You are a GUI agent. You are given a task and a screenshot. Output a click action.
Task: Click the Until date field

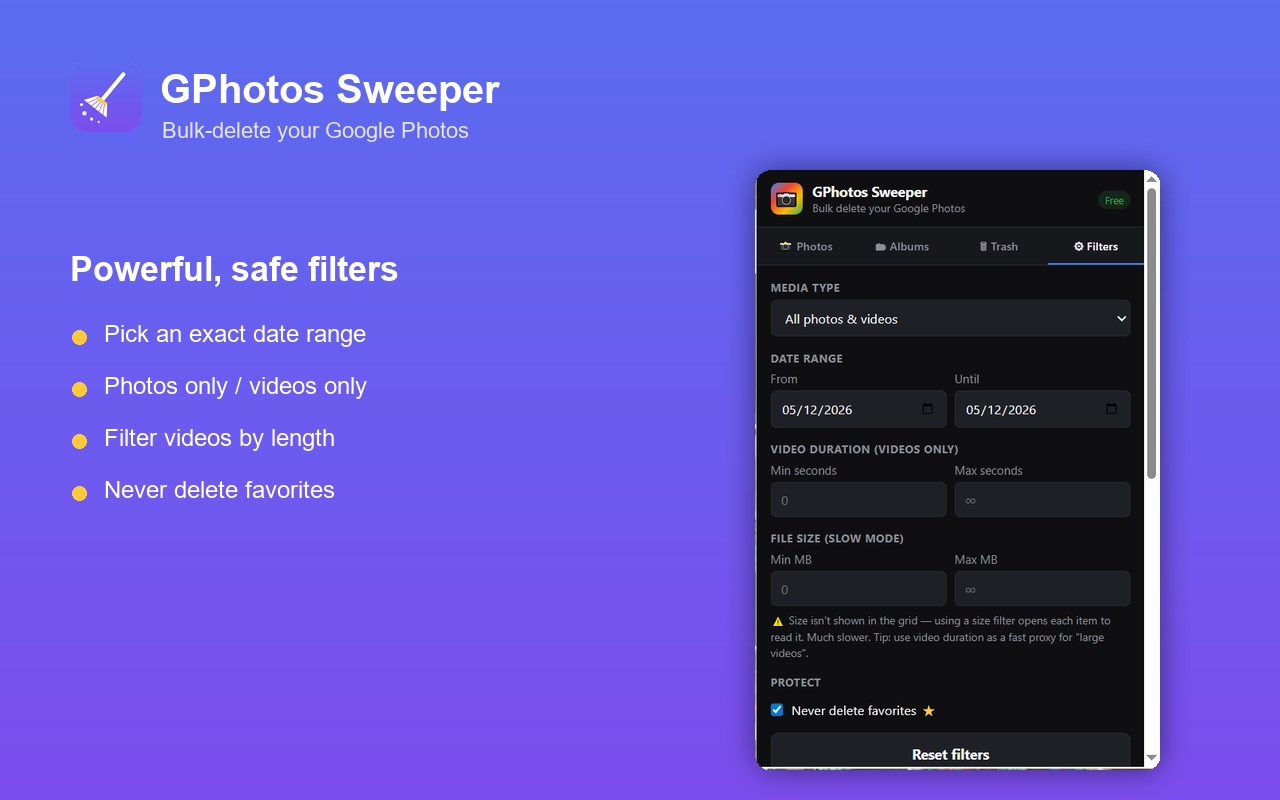(1042, 409)
